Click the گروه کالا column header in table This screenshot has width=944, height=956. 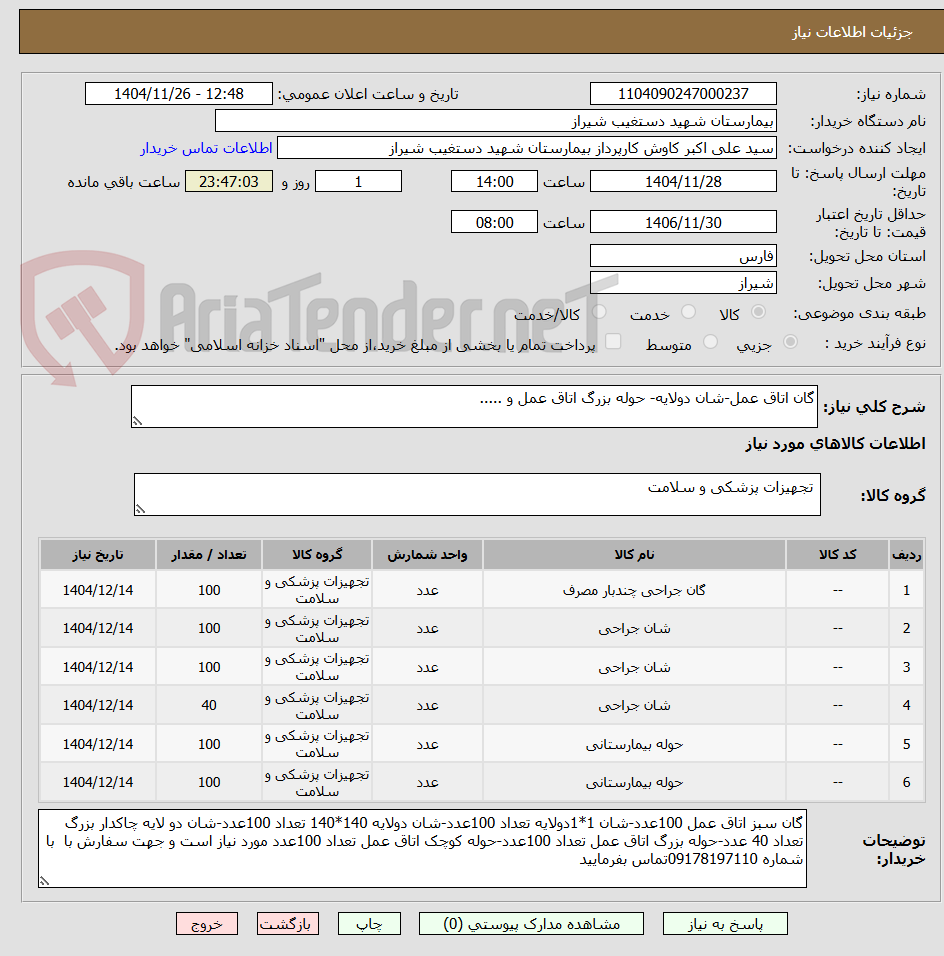(316, 555)
